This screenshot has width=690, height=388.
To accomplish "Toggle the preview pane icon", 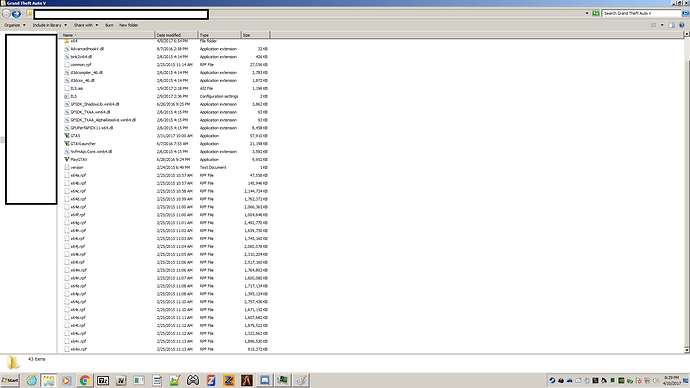I will coord(672,25).
